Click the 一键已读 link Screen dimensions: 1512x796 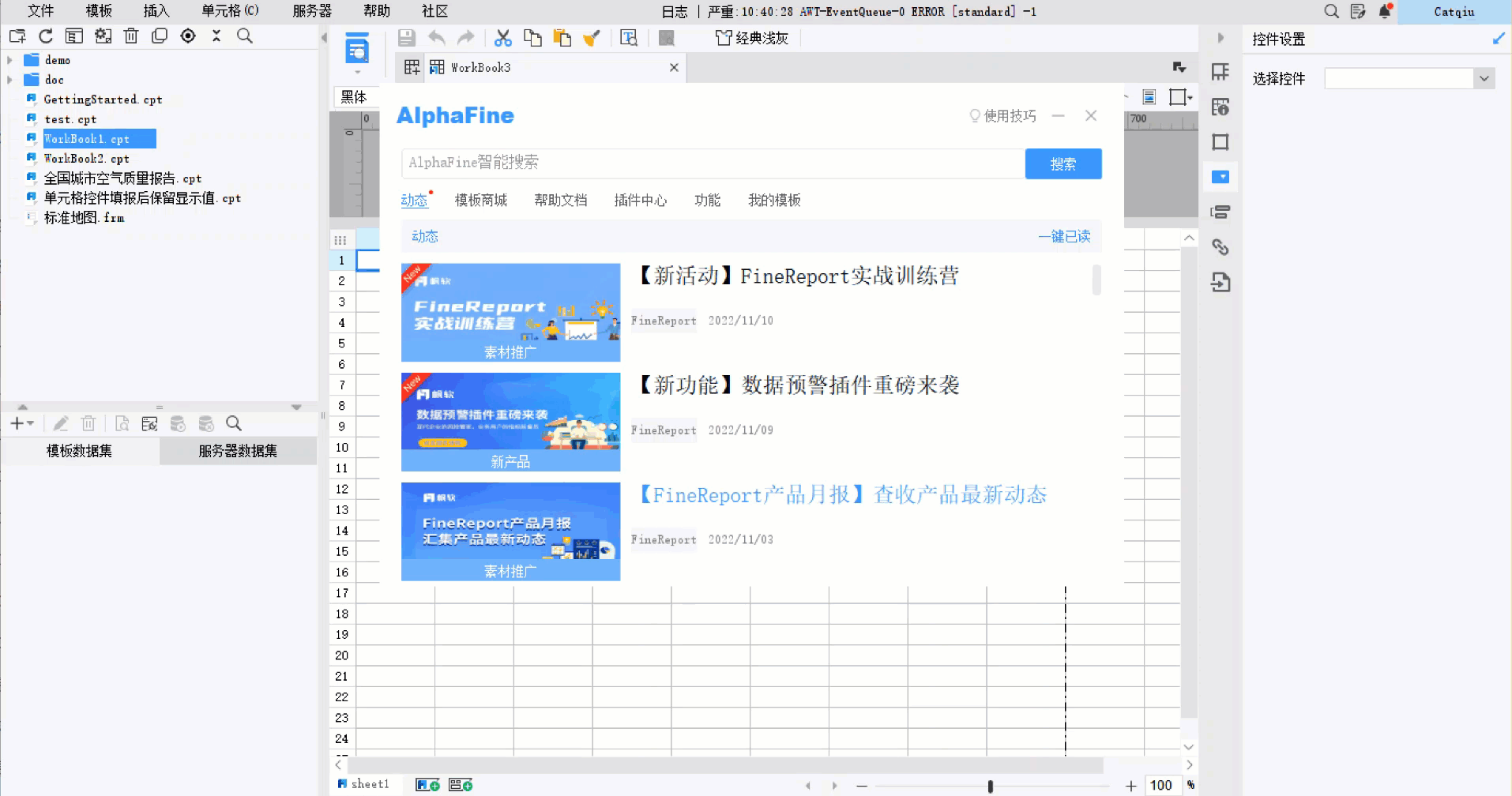(1064, 236)
